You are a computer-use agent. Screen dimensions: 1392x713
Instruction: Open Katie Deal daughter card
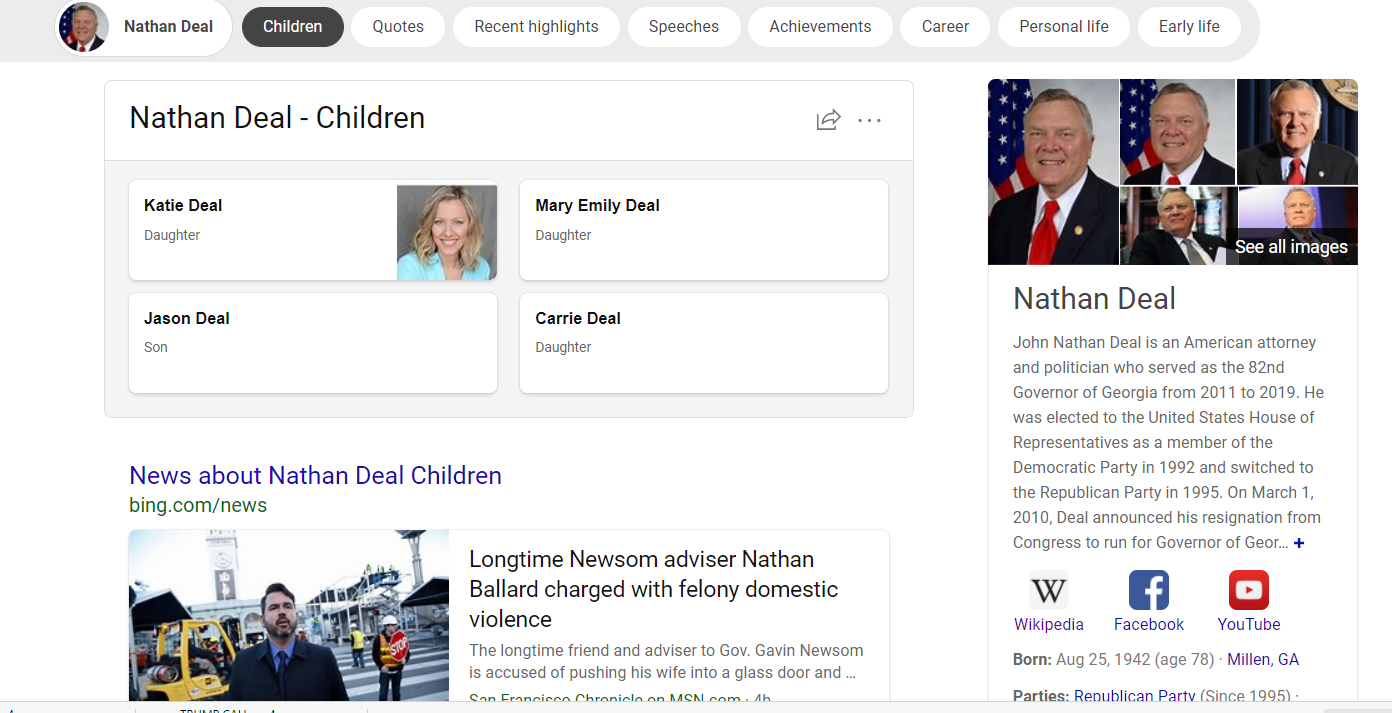[313, 230]
